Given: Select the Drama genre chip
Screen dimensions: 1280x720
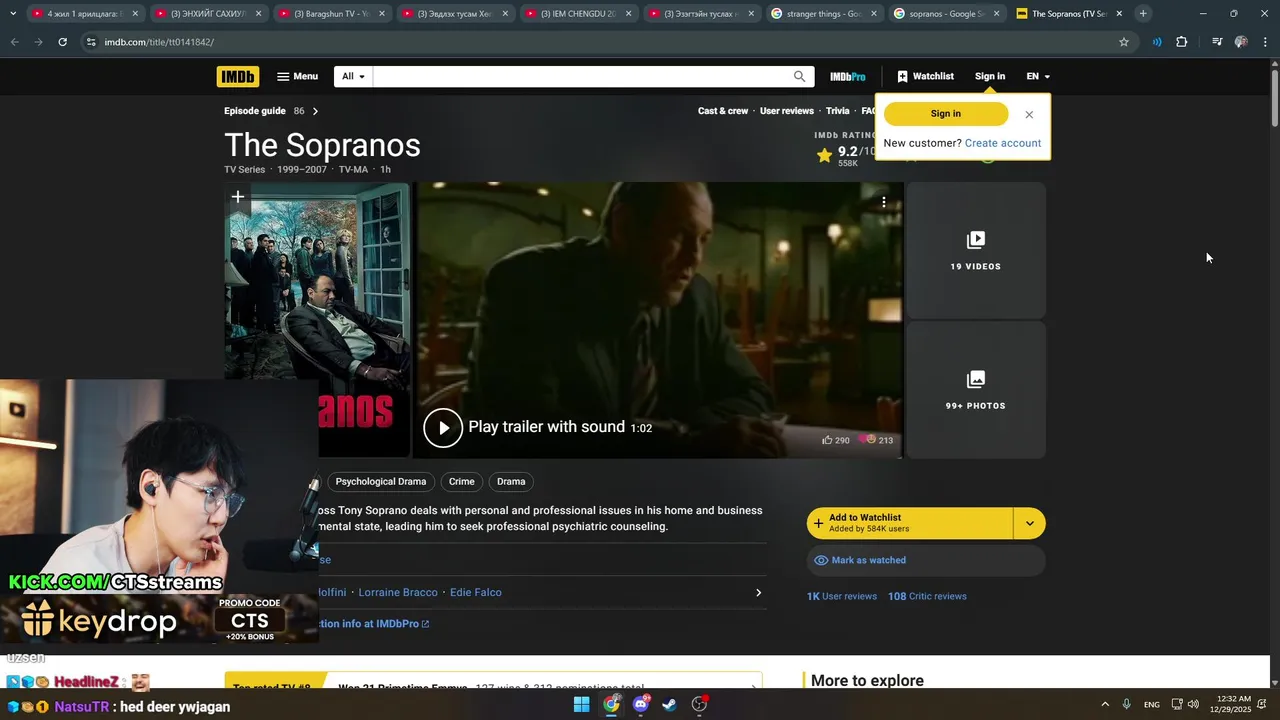Looking at the screenshot, I should tap(511, 482).
